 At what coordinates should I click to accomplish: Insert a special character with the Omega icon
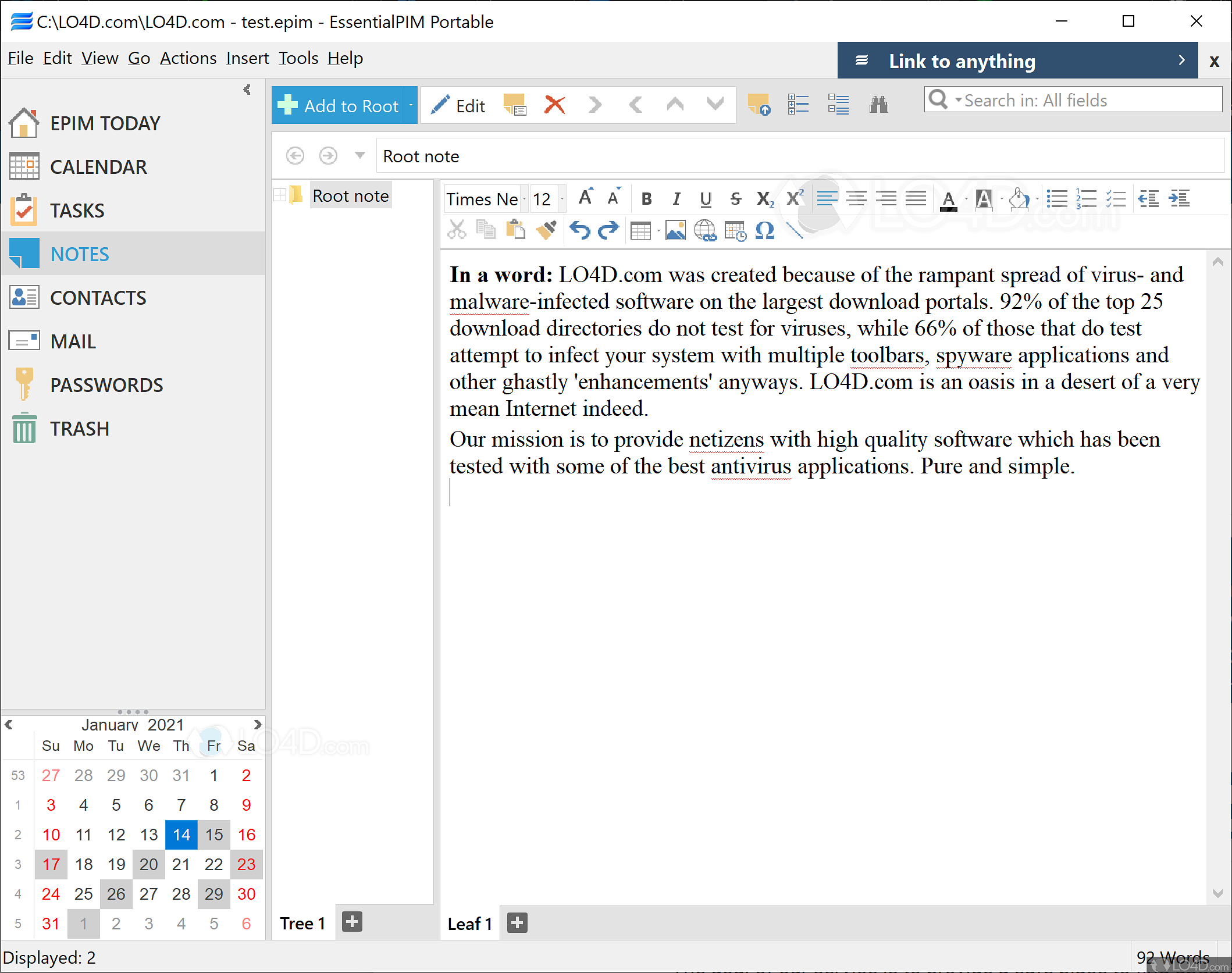(x=764, y=230)
